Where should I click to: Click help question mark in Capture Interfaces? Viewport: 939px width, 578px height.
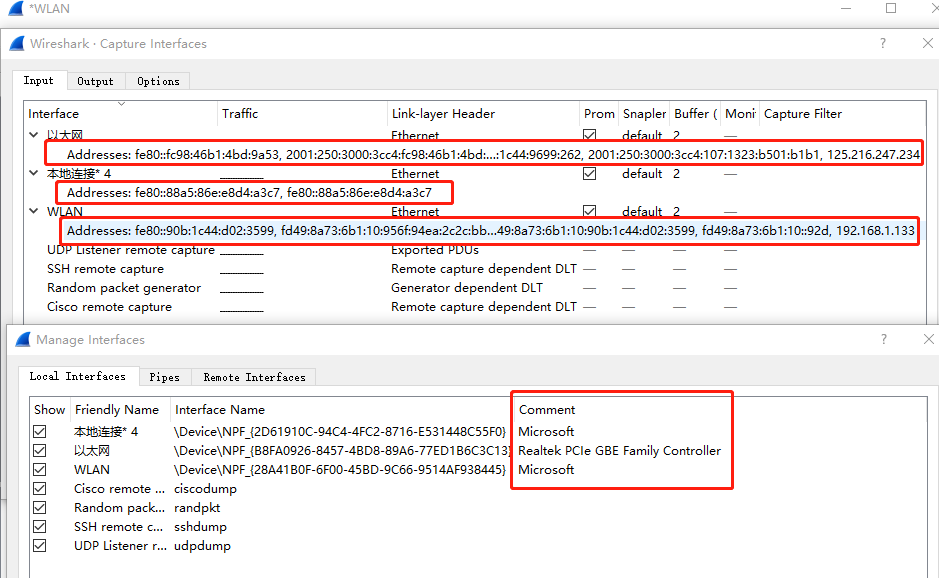[883, 43]
